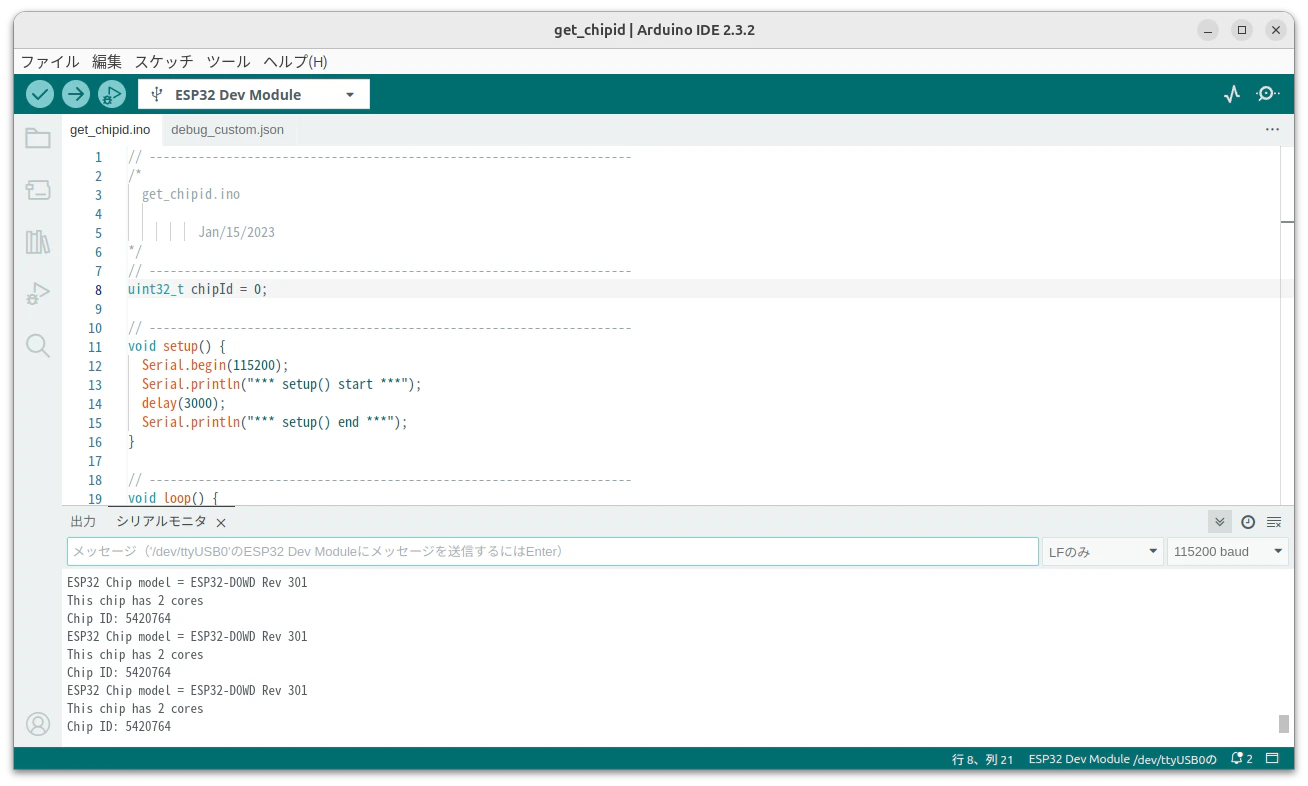
Task: Click the setup() end println line
Action: pos(275,422)
